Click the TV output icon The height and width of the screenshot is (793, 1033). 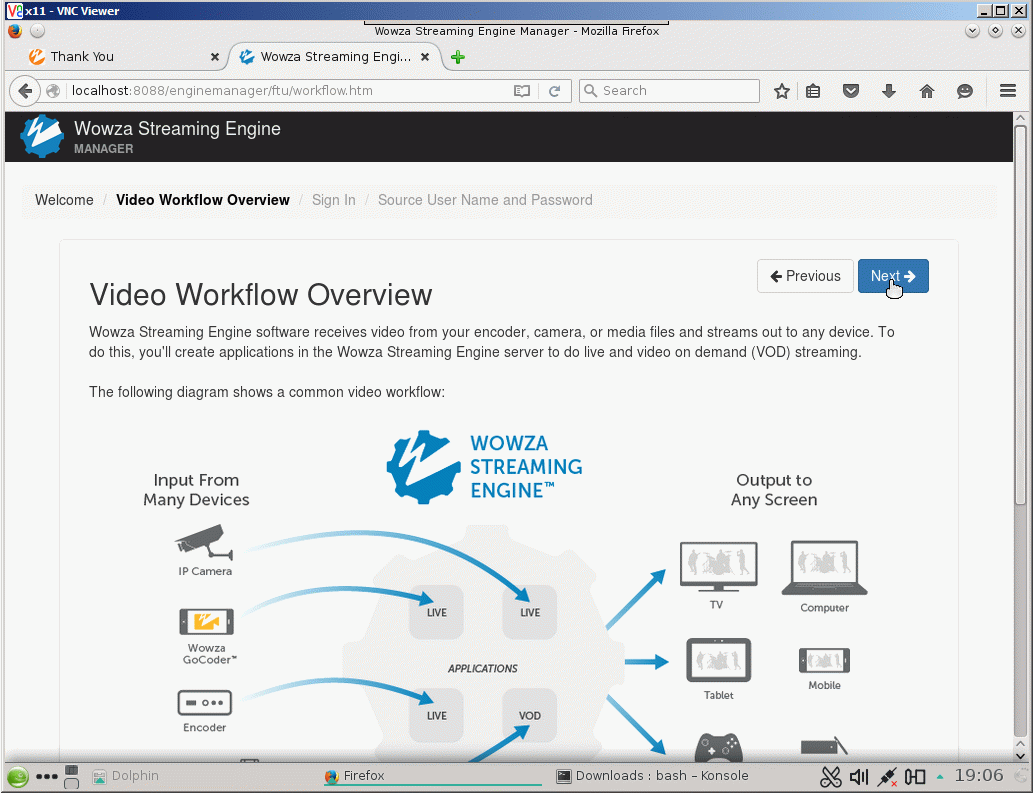(x=718, y=566)
